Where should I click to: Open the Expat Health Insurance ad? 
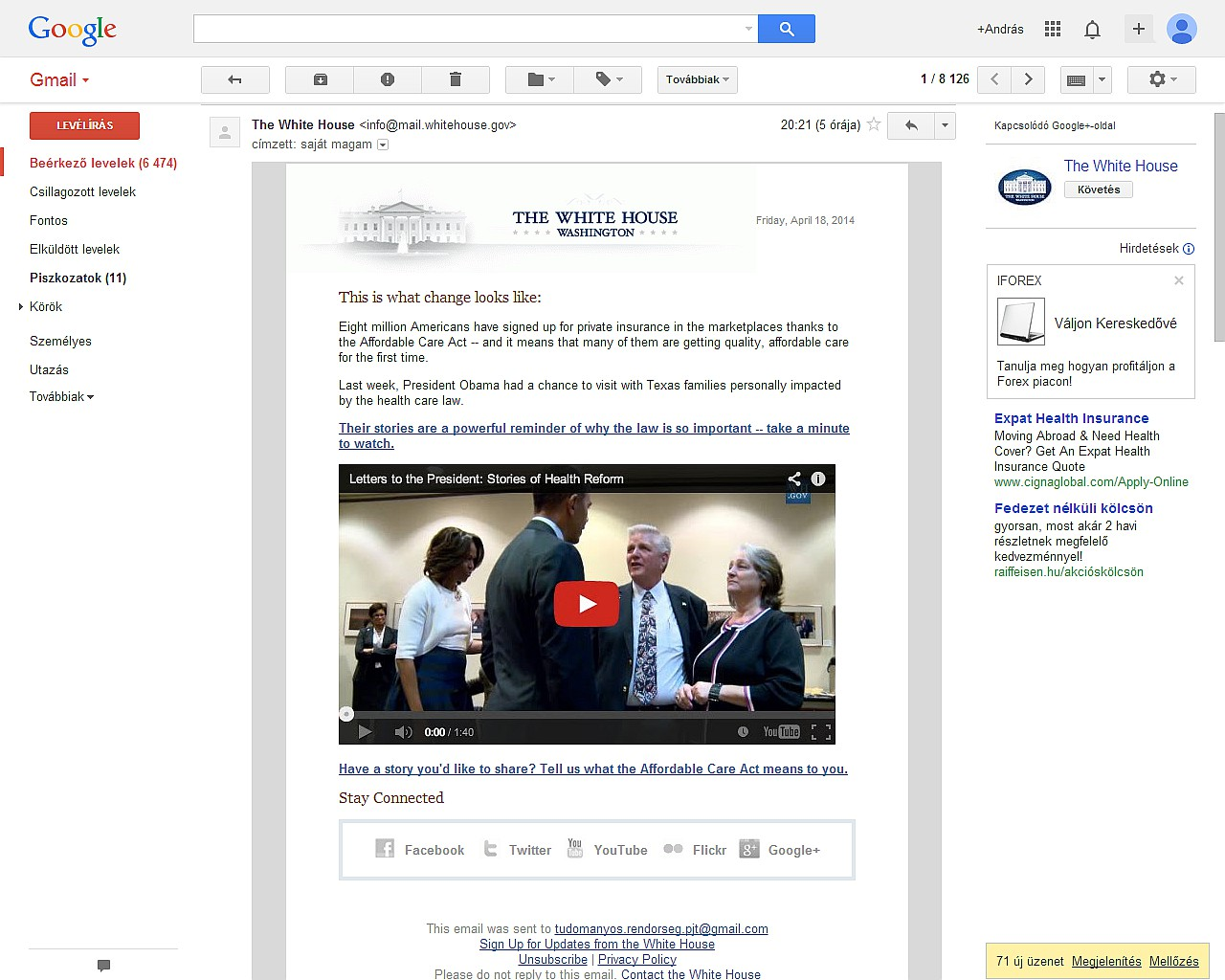1071,418
